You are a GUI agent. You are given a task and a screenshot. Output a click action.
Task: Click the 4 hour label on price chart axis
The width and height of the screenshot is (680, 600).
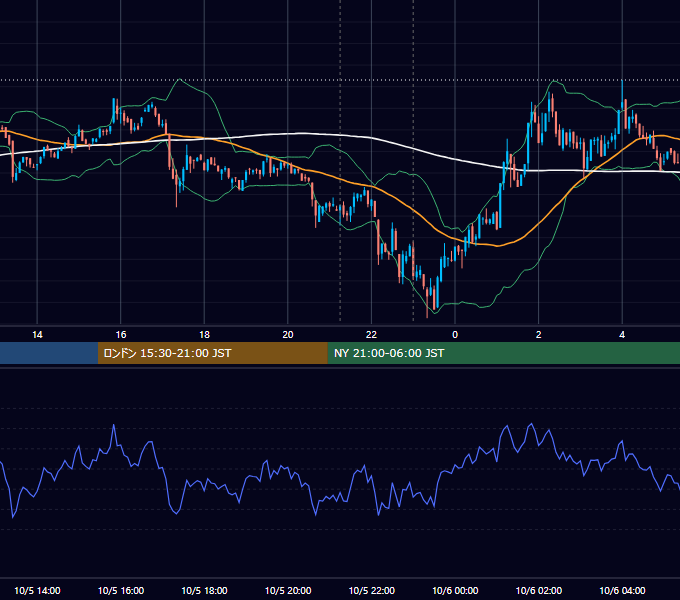click(x=622, y=335)
